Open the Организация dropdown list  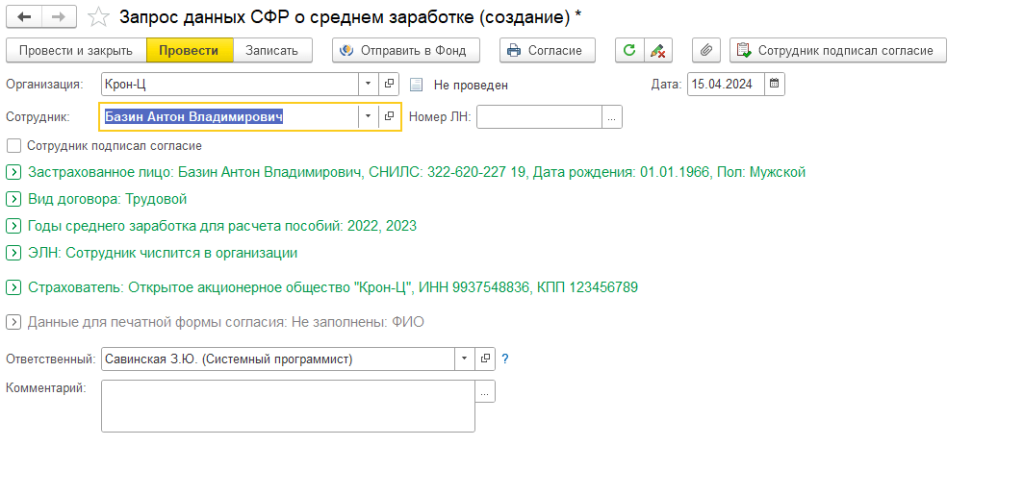(x=368, y=84)
